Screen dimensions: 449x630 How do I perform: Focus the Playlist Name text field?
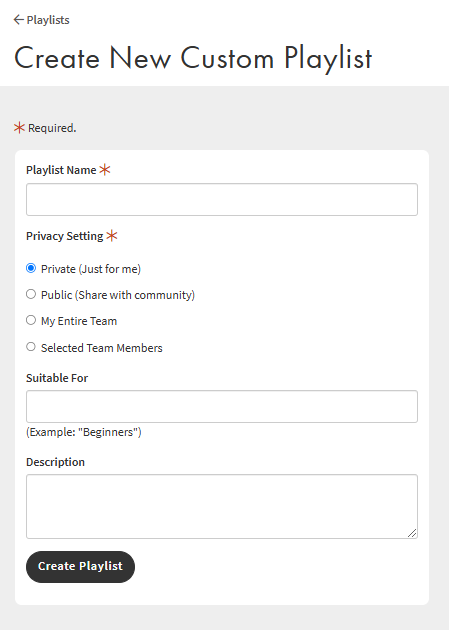(x=222, y=199)
